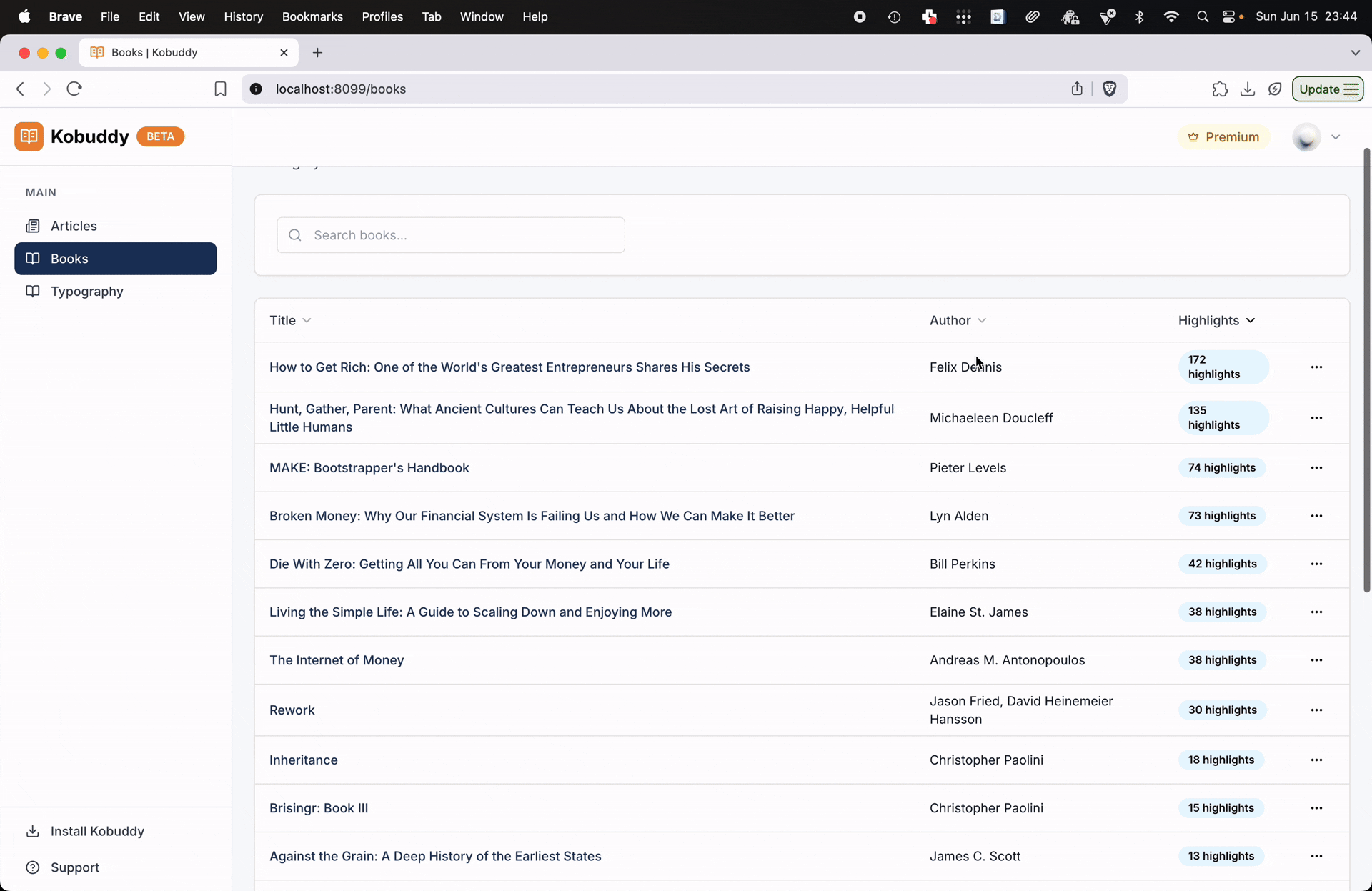
Task: Open the book Die With Zero
Action: [469, 564]
